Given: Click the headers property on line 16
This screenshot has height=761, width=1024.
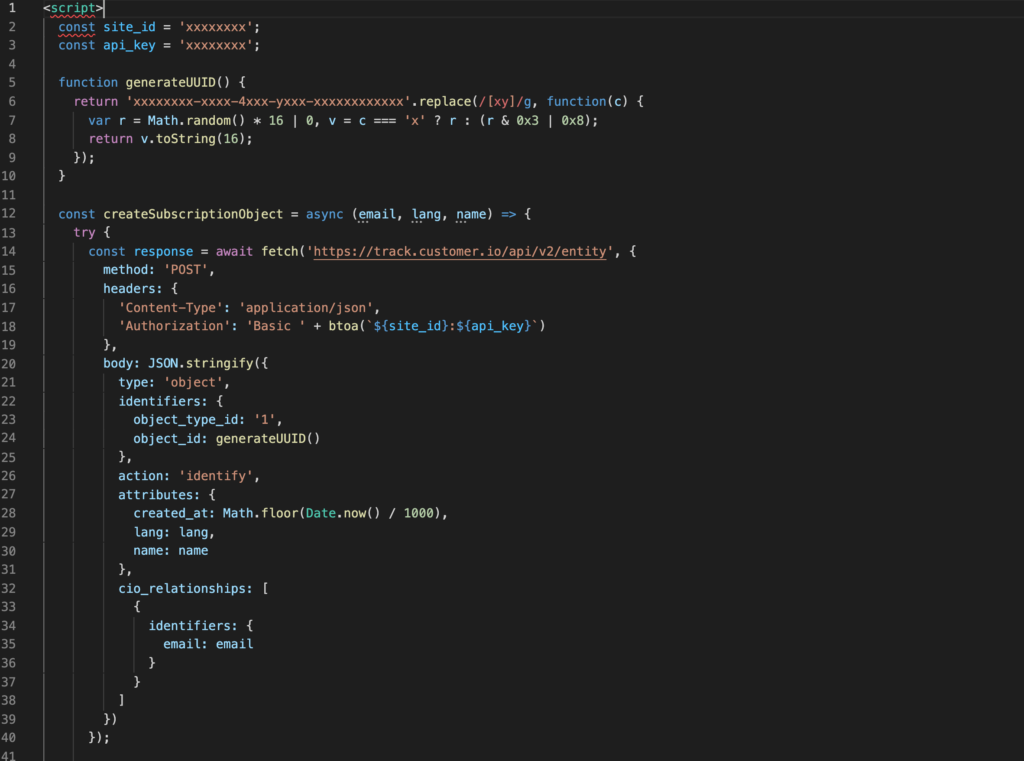Looking at the screenshot, I should pos(129,289).
